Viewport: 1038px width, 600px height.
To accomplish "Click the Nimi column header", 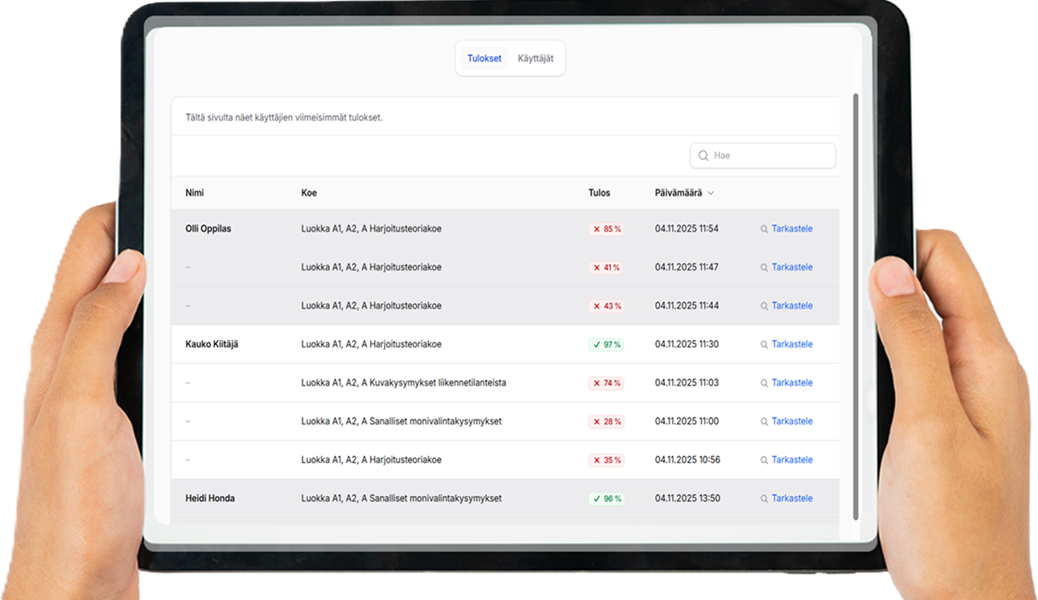I will (194, 193).
